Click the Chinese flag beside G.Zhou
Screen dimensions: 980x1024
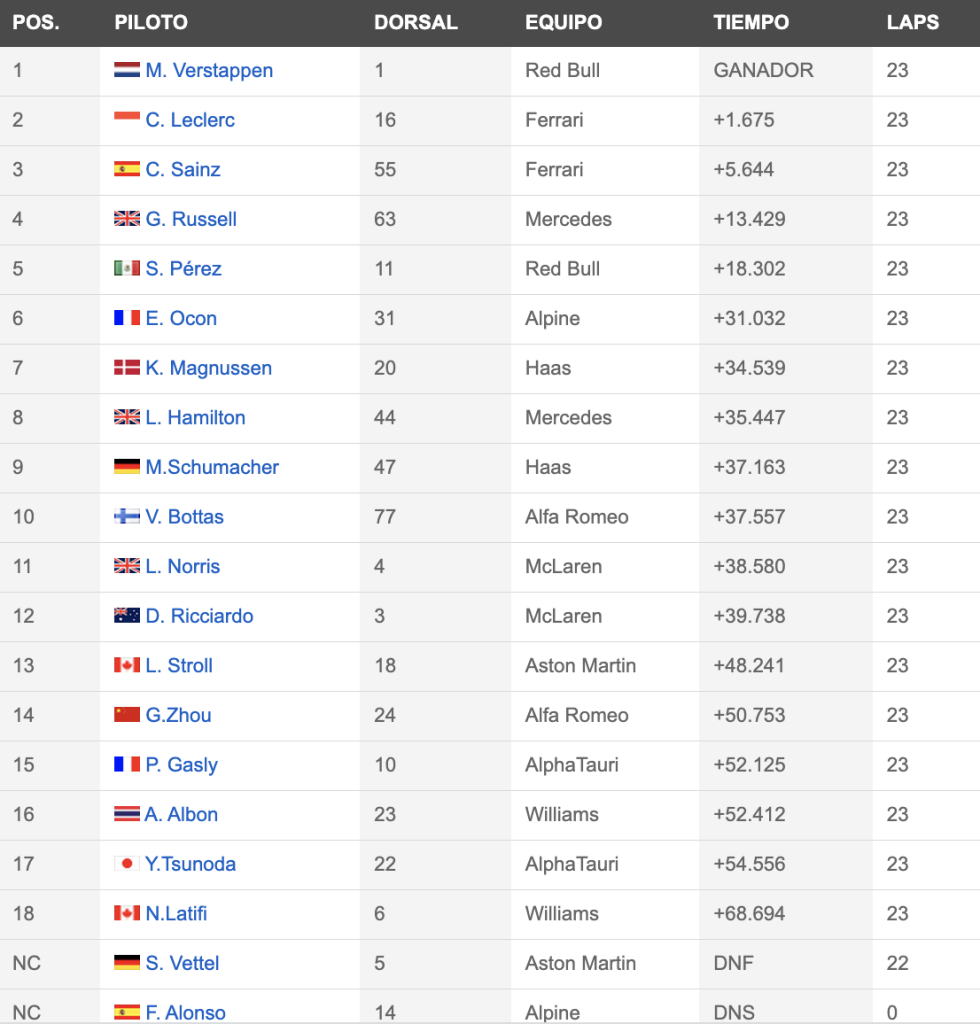point(127,714)
